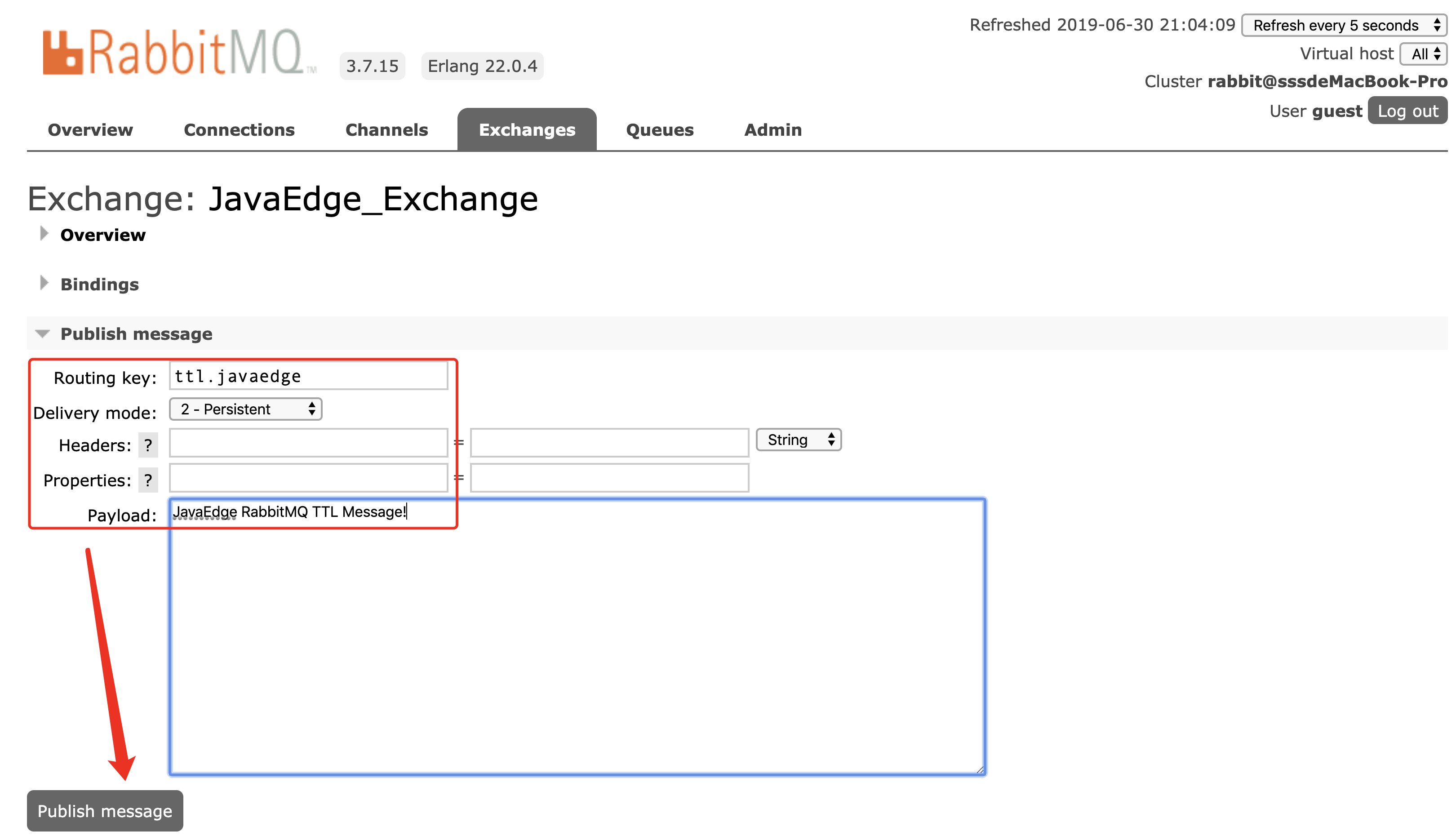Switch to the Connections tab
Viewport: 1456px width, 836px height.
pyautogui.click(x=239, y=130)
